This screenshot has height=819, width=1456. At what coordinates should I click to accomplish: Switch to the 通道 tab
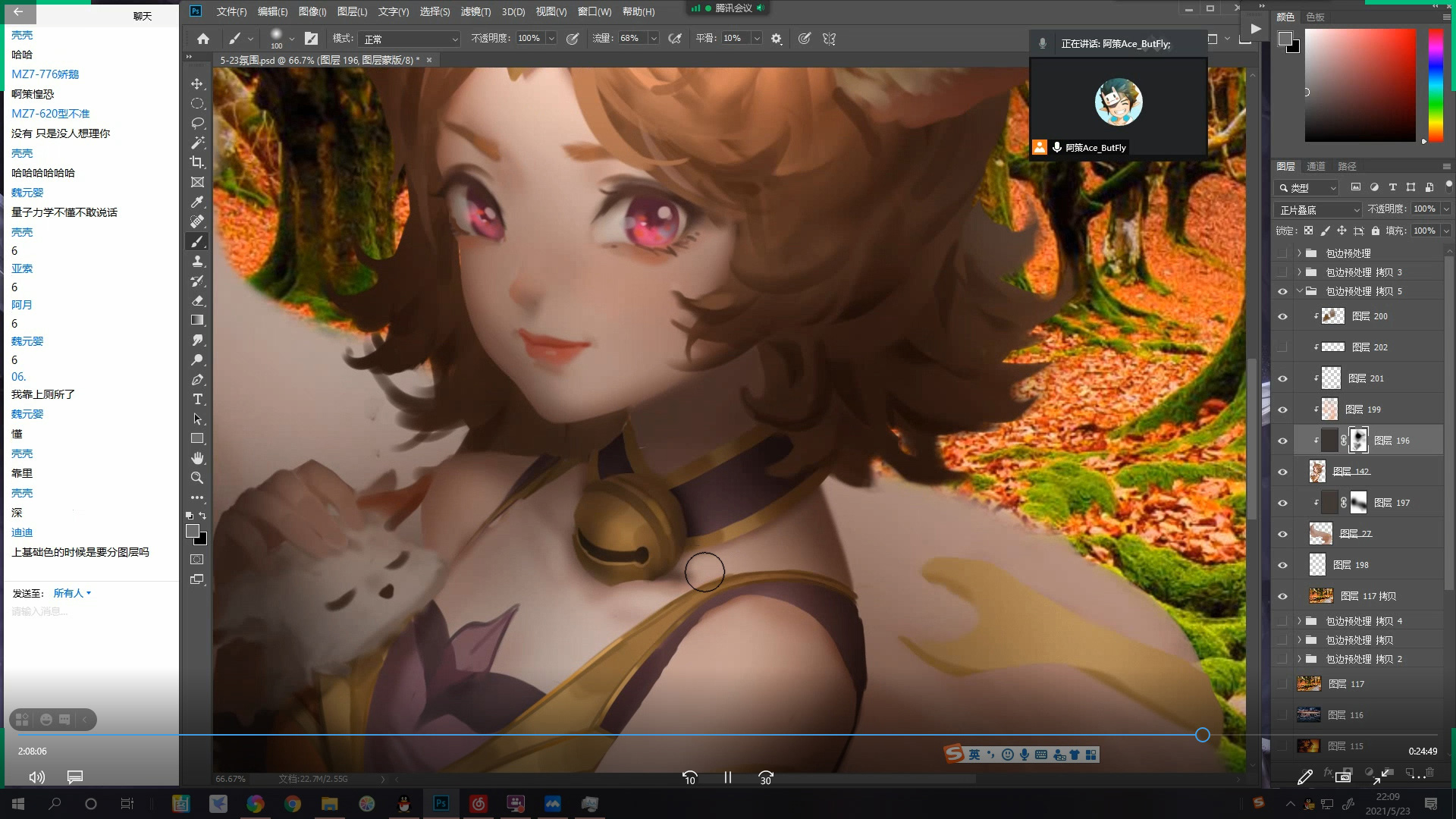coord(1316,166)
